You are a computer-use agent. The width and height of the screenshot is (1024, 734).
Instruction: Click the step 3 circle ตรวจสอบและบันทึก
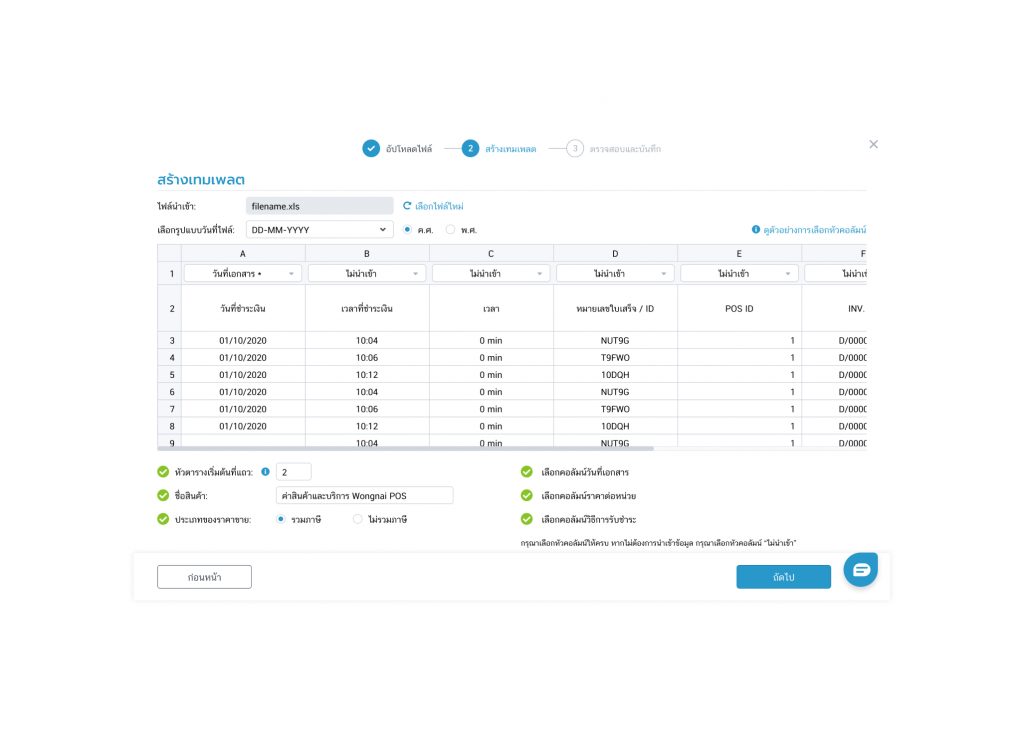tap(575, 148)
